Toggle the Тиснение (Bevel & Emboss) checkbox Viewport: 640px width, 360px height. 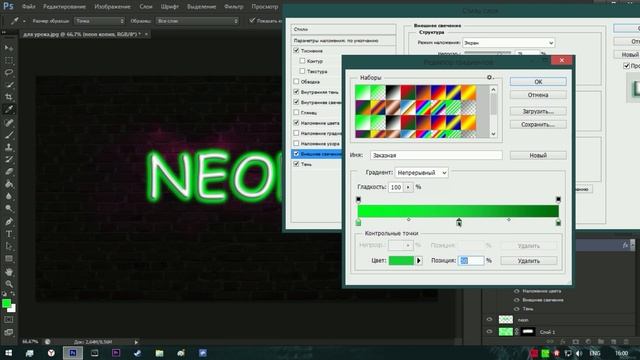click(x=296, y=51)
